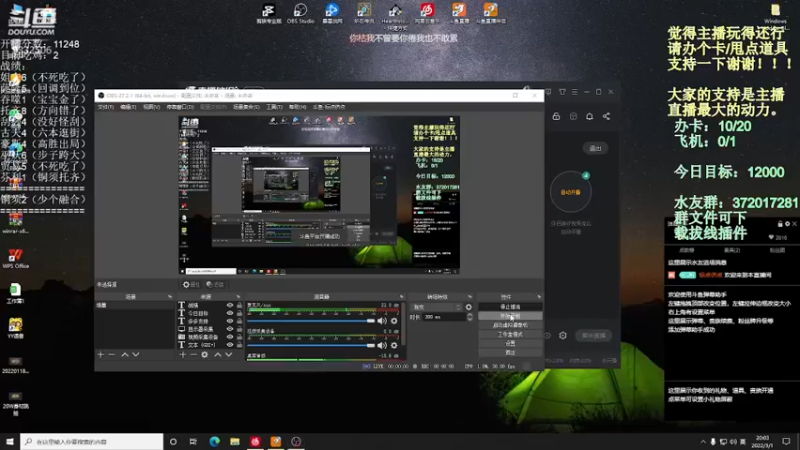Click the OBS preview canvas thumbnail
The image size is (800, 450).
(319, 195)
